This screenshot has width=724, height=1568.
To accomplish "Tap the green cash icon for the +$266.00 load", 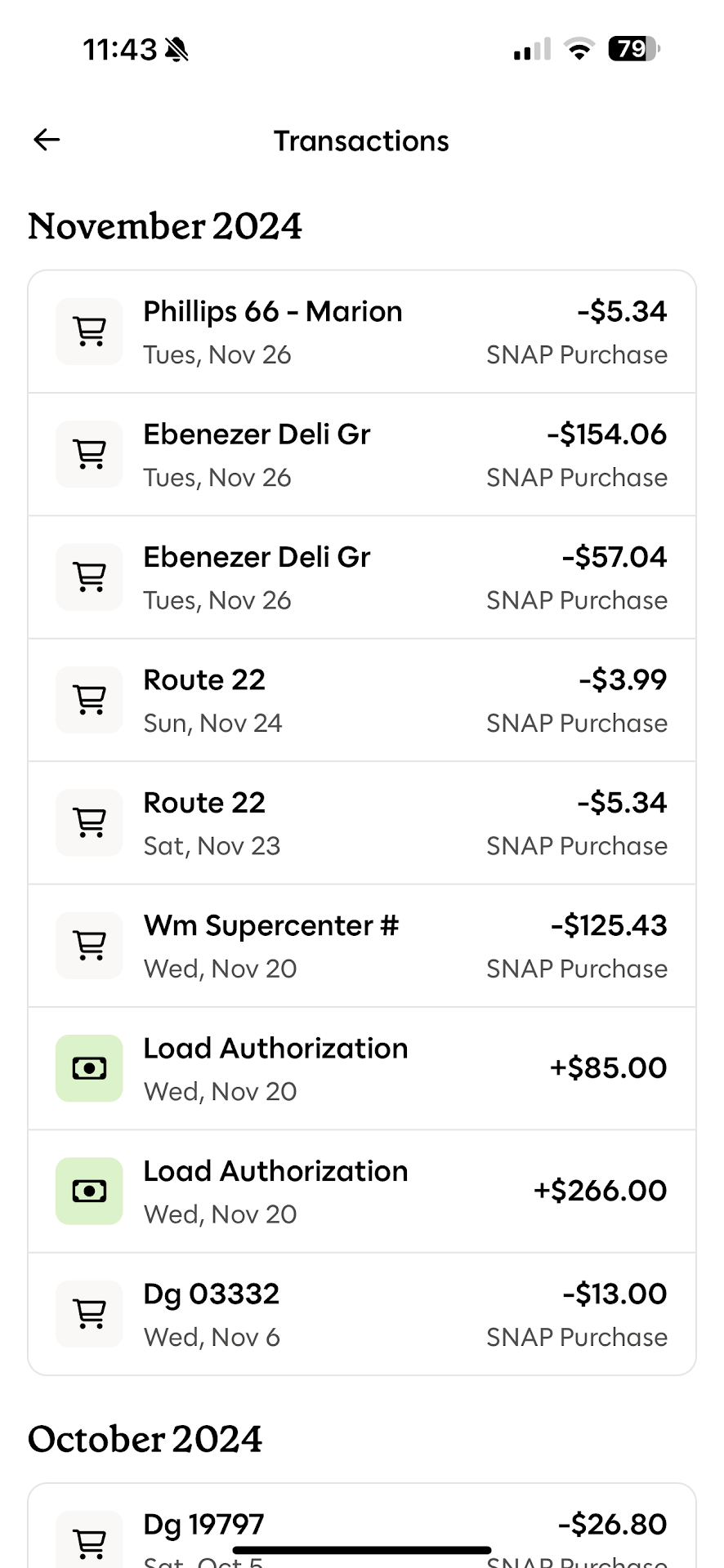I will coord(89,1191).
